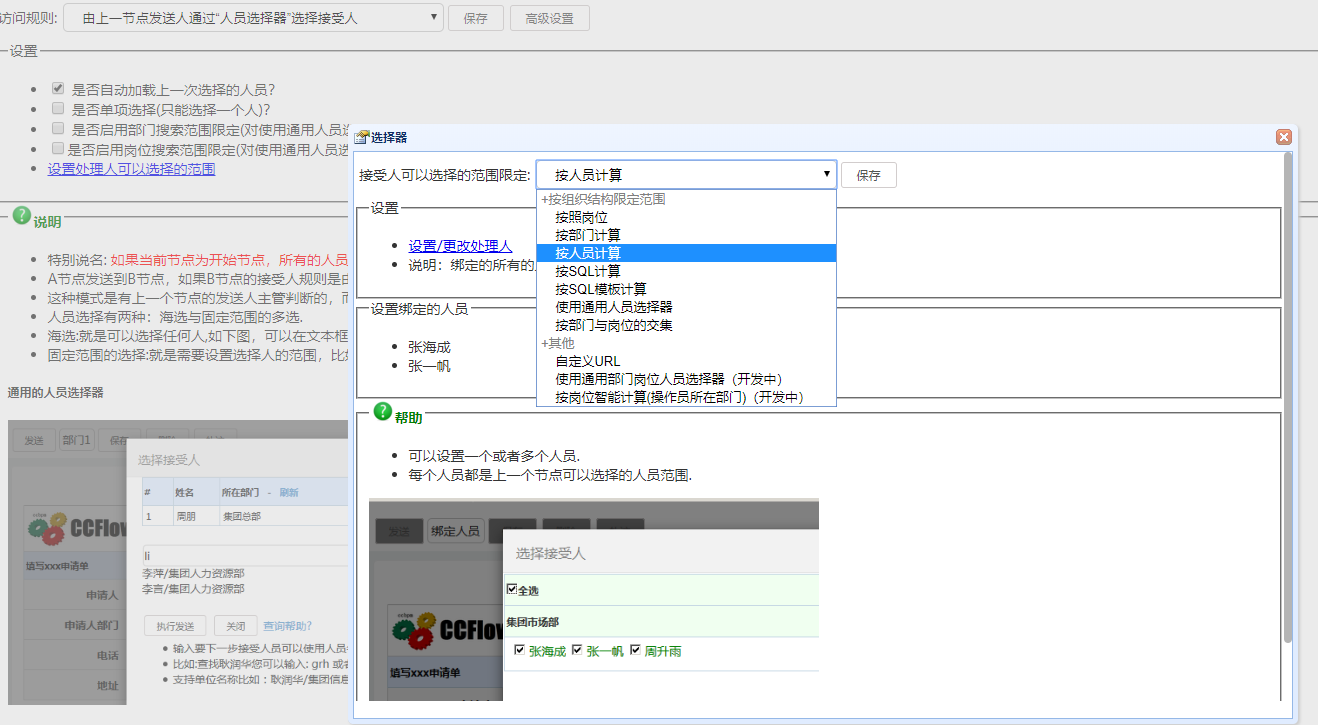The image size is (1318, 725).
Task: Click the green help icon beside 说明
Action: [x=21, y=216]
